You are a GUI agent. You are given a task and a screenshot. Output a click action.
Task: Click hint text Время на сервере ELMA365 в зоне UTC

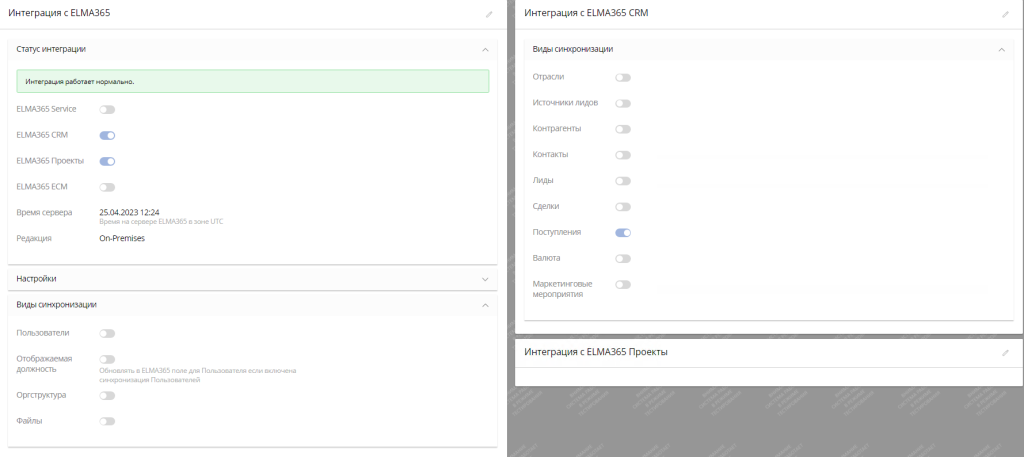pyautogui.click(x=161, y=222)
